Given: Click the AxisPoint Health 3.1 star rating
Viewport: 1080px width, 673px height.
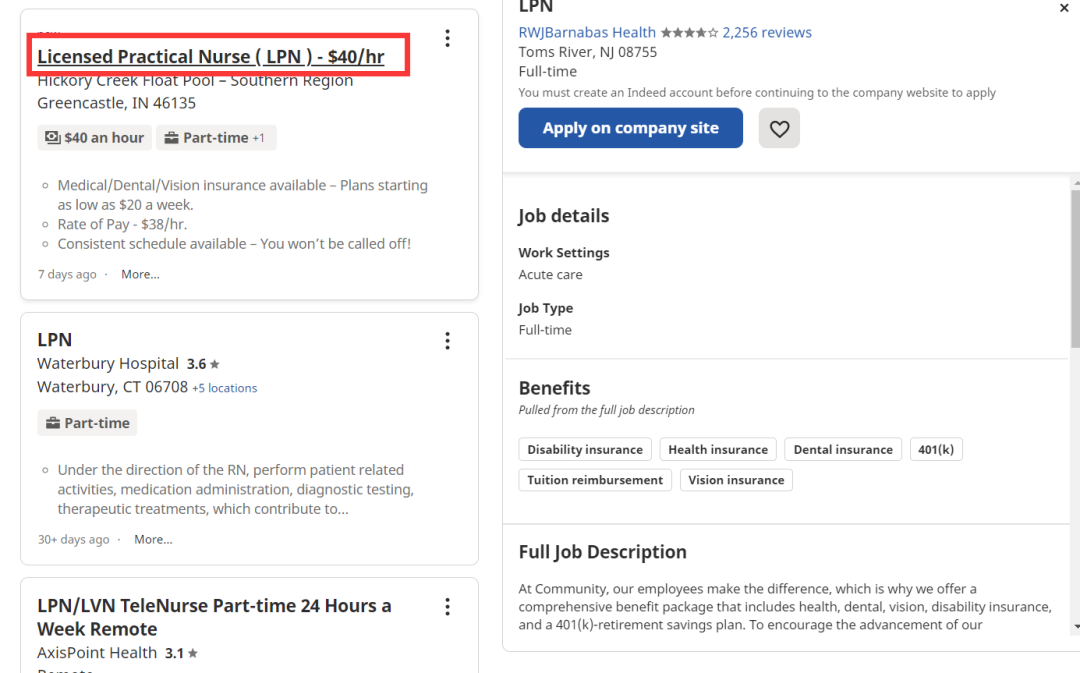Looking at the screenshot, I should 181,653.
